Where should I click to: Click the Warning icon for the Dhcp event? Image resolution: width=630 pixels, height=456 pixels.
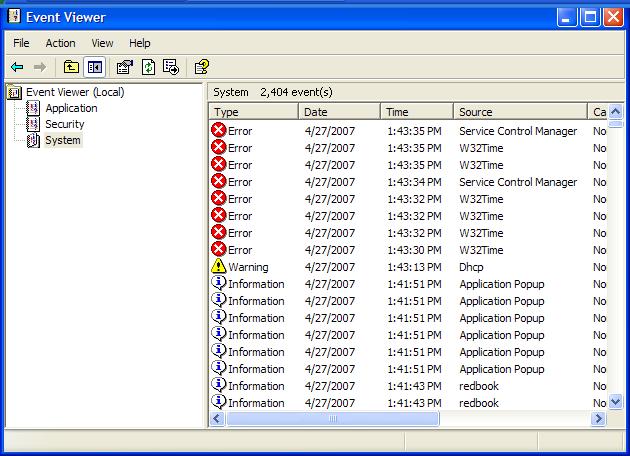pos(219,266)
